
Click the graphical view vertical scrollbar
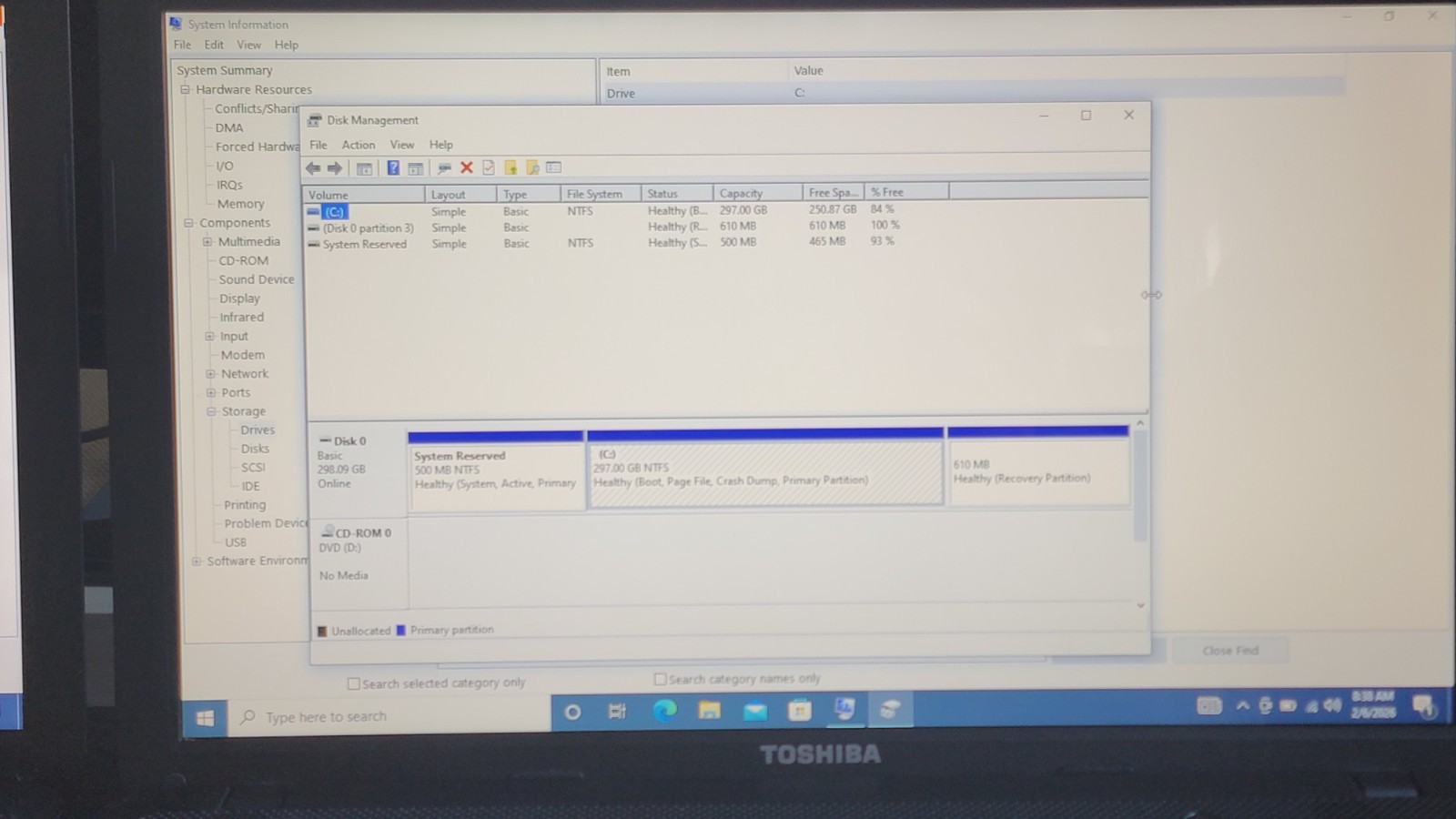(x=1140, y=514)
